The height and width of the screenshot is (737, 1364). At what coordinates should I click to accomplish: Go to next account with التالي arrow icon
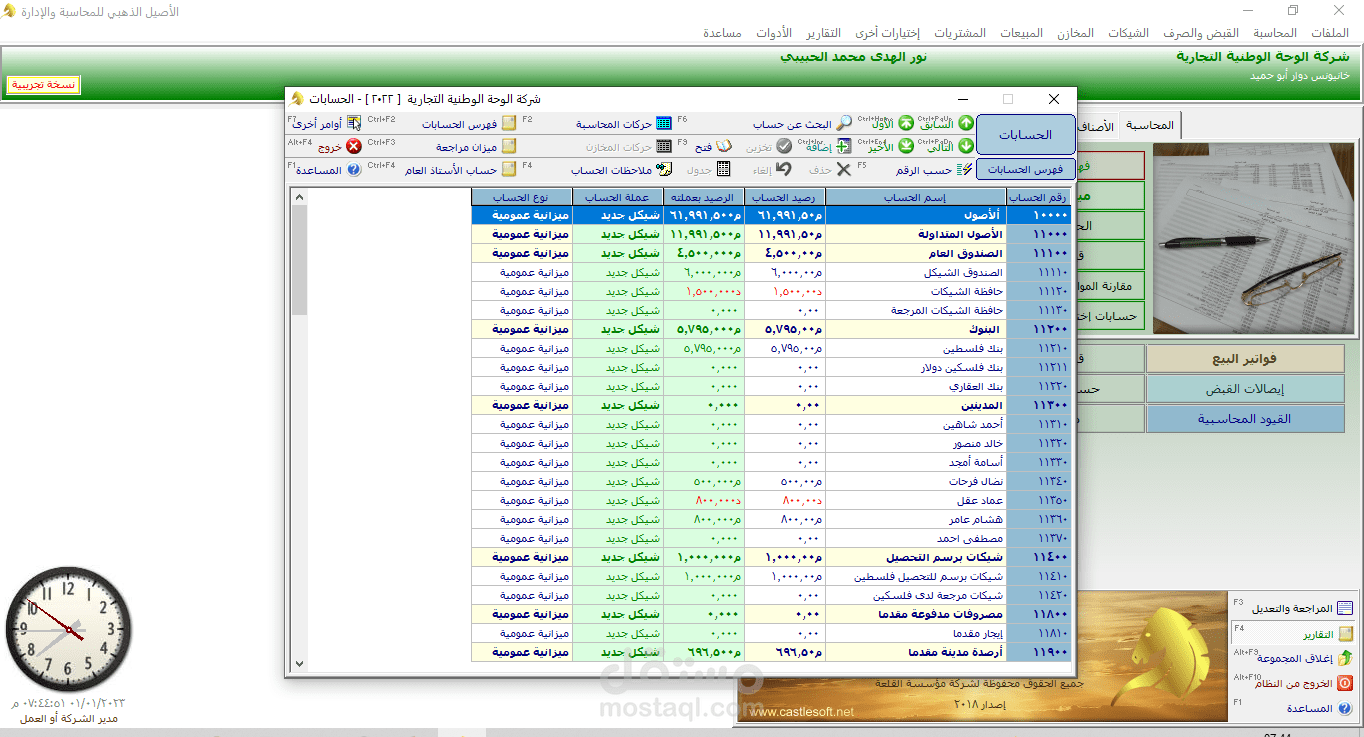click(965, 146)
